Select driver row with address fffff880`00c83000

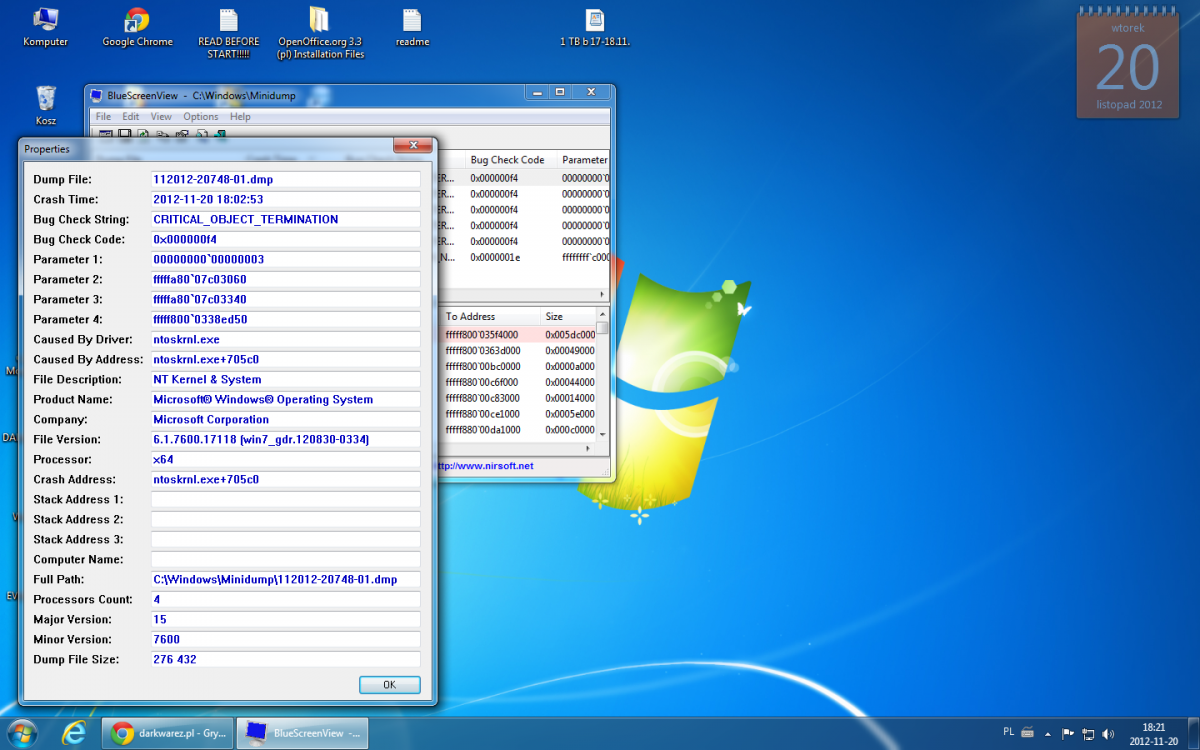519,398
